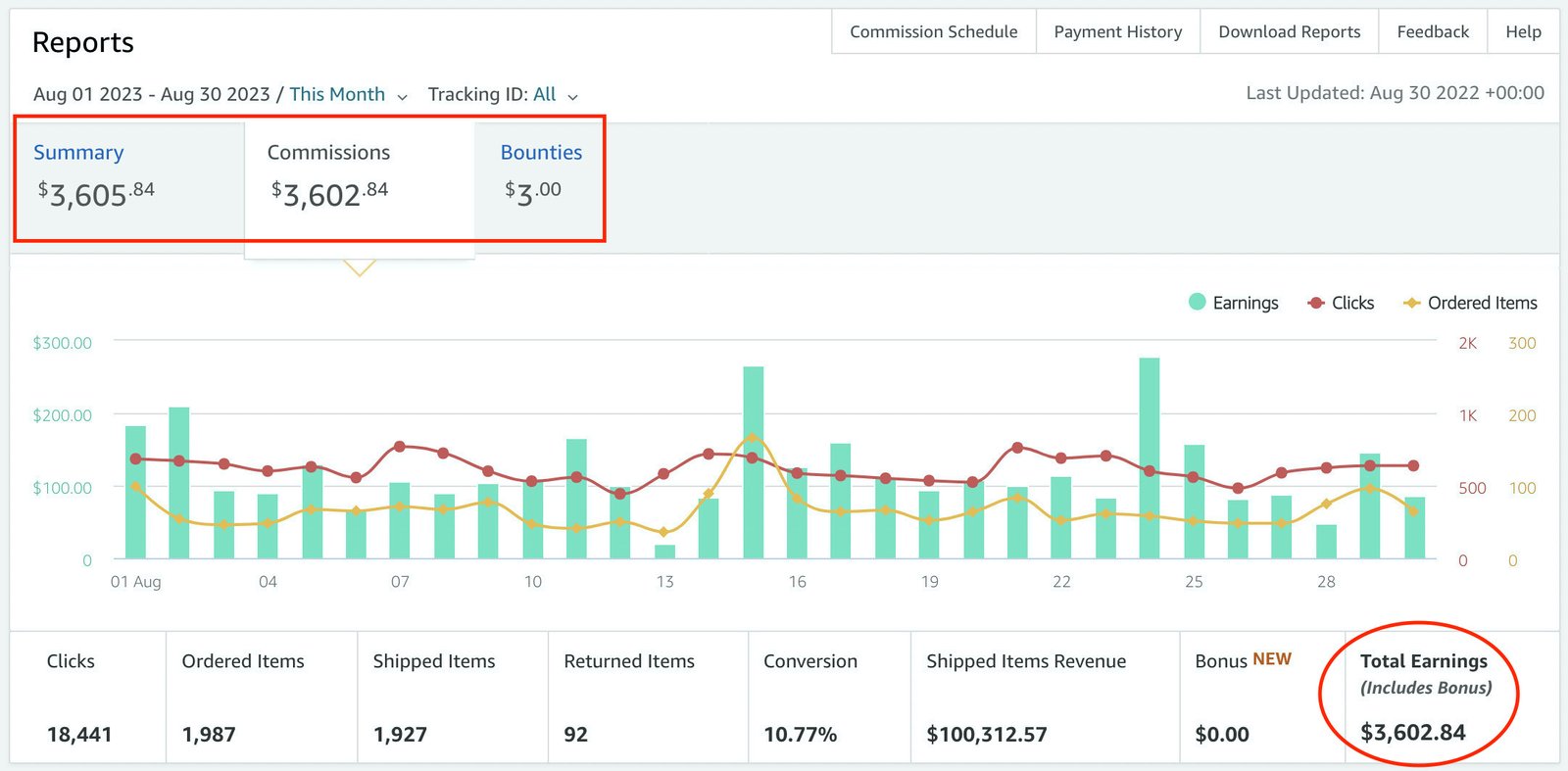Expand the This Month date range chevron
The height and width of the screenshot is (771, 1568).
pos(402,96)
